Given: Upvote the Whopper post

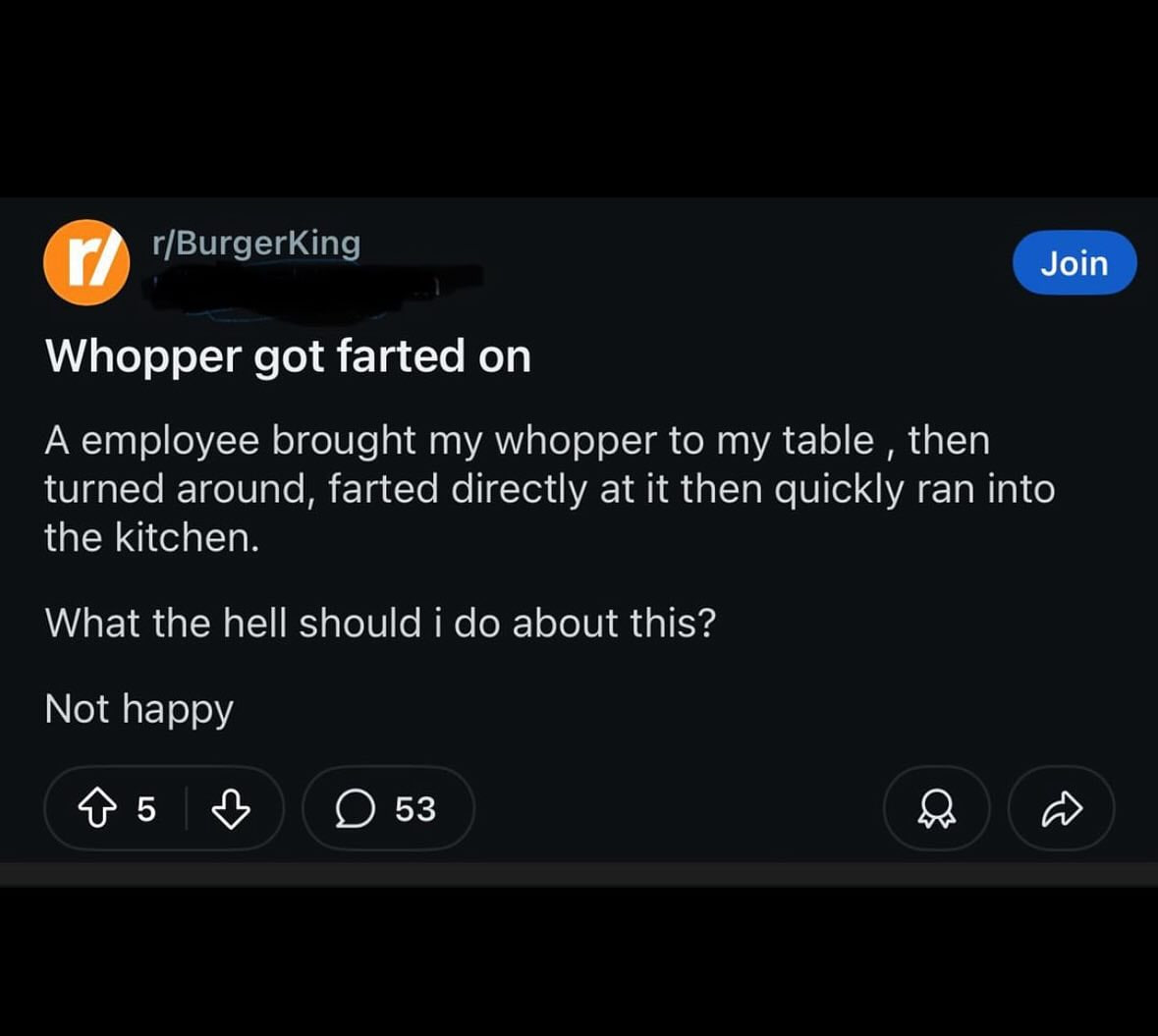Looking at the screenshot, I should click(x=96, y=809).
